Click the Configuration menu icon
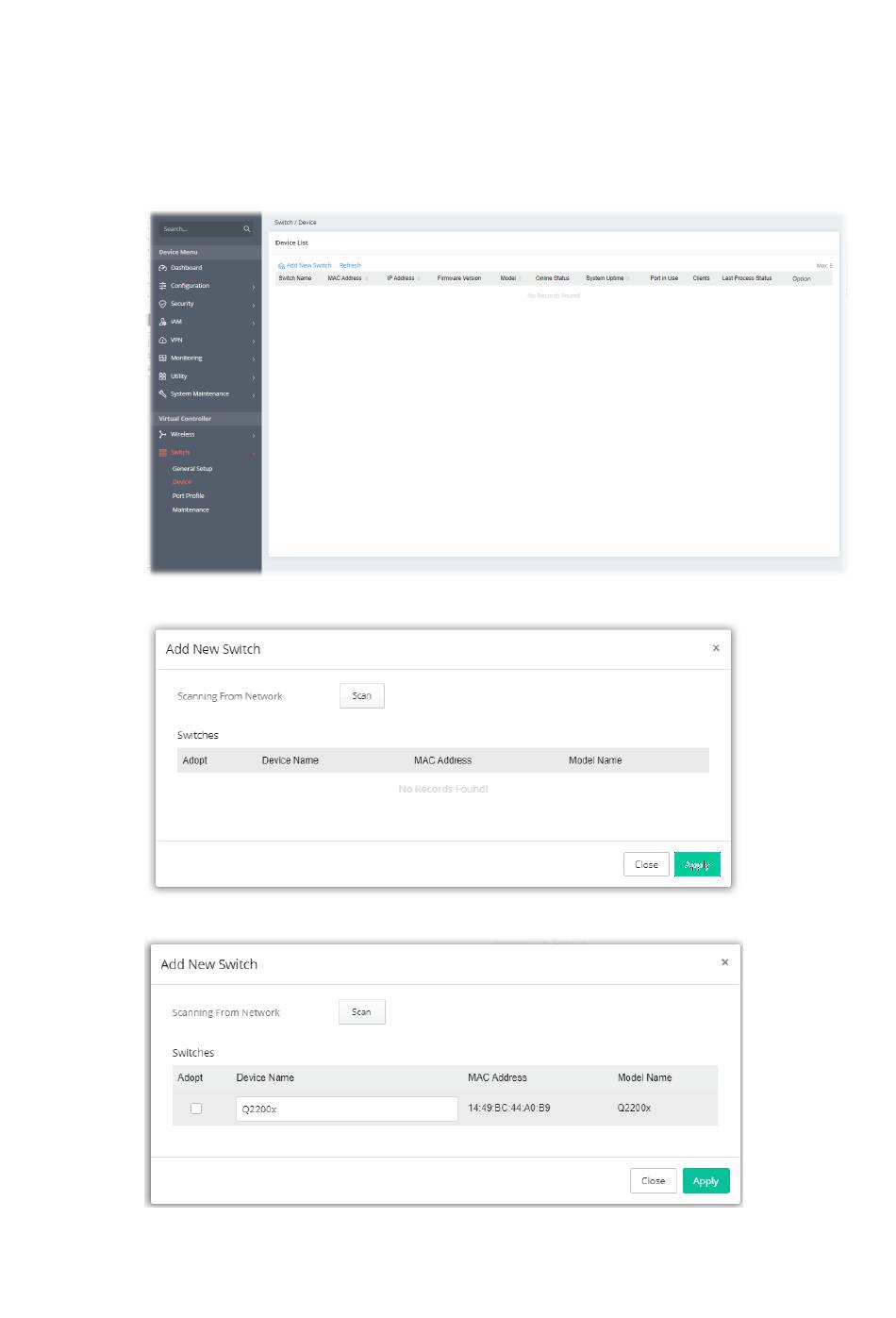The image size is (896, 1318). [x=163, y=286]
